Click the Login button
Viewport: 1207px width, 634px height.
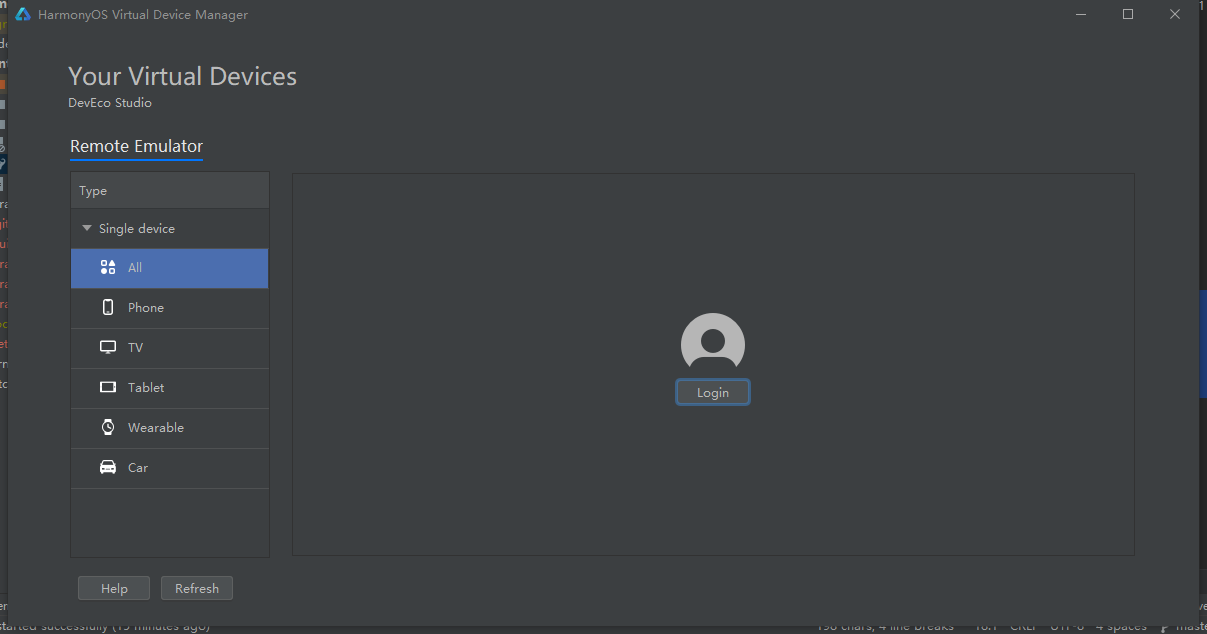(x=713, y=393)
